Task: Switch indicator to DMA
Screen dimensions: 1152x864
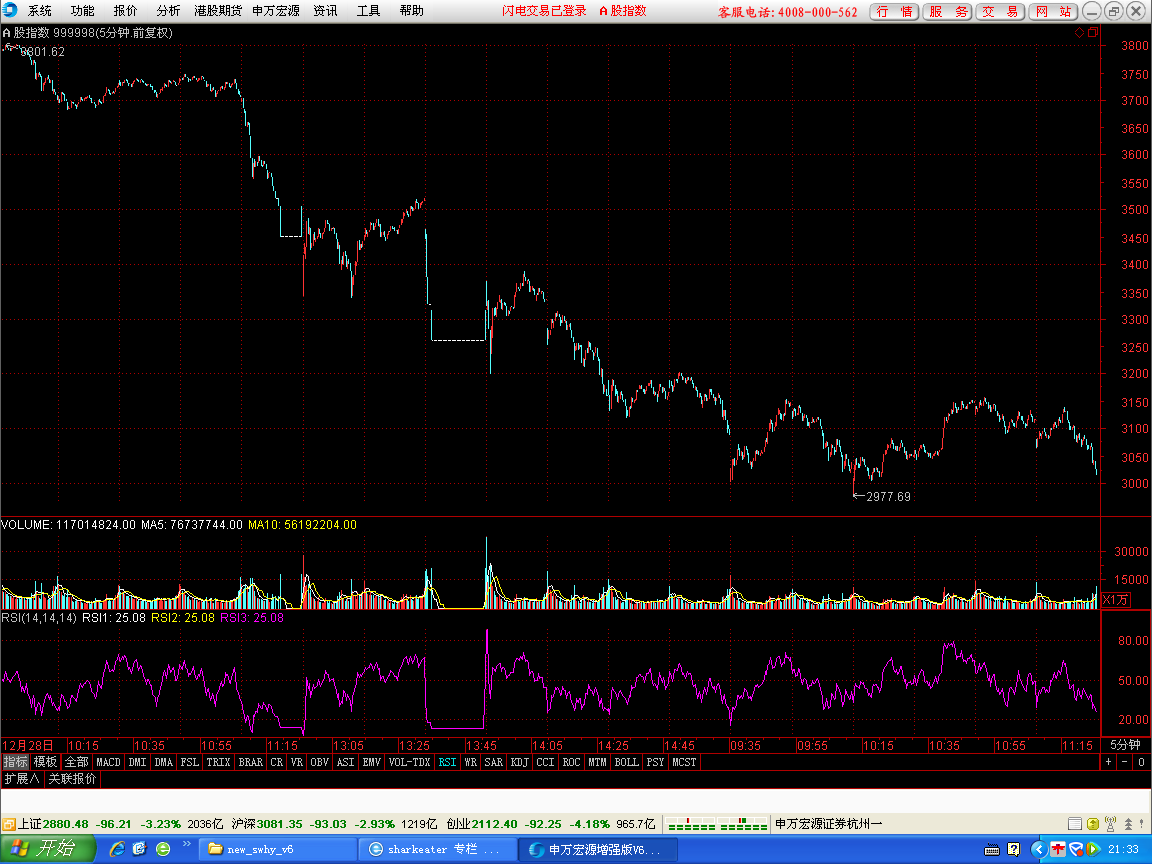Action: (x=164, y=762)
